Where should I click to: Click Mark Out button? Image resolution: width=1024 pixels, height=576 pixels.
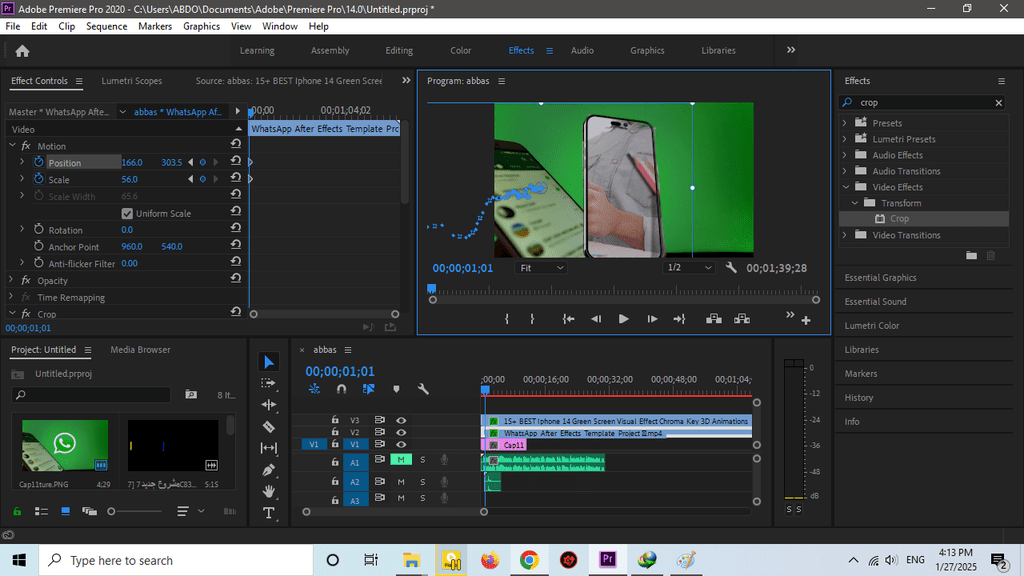pos(532,319)
